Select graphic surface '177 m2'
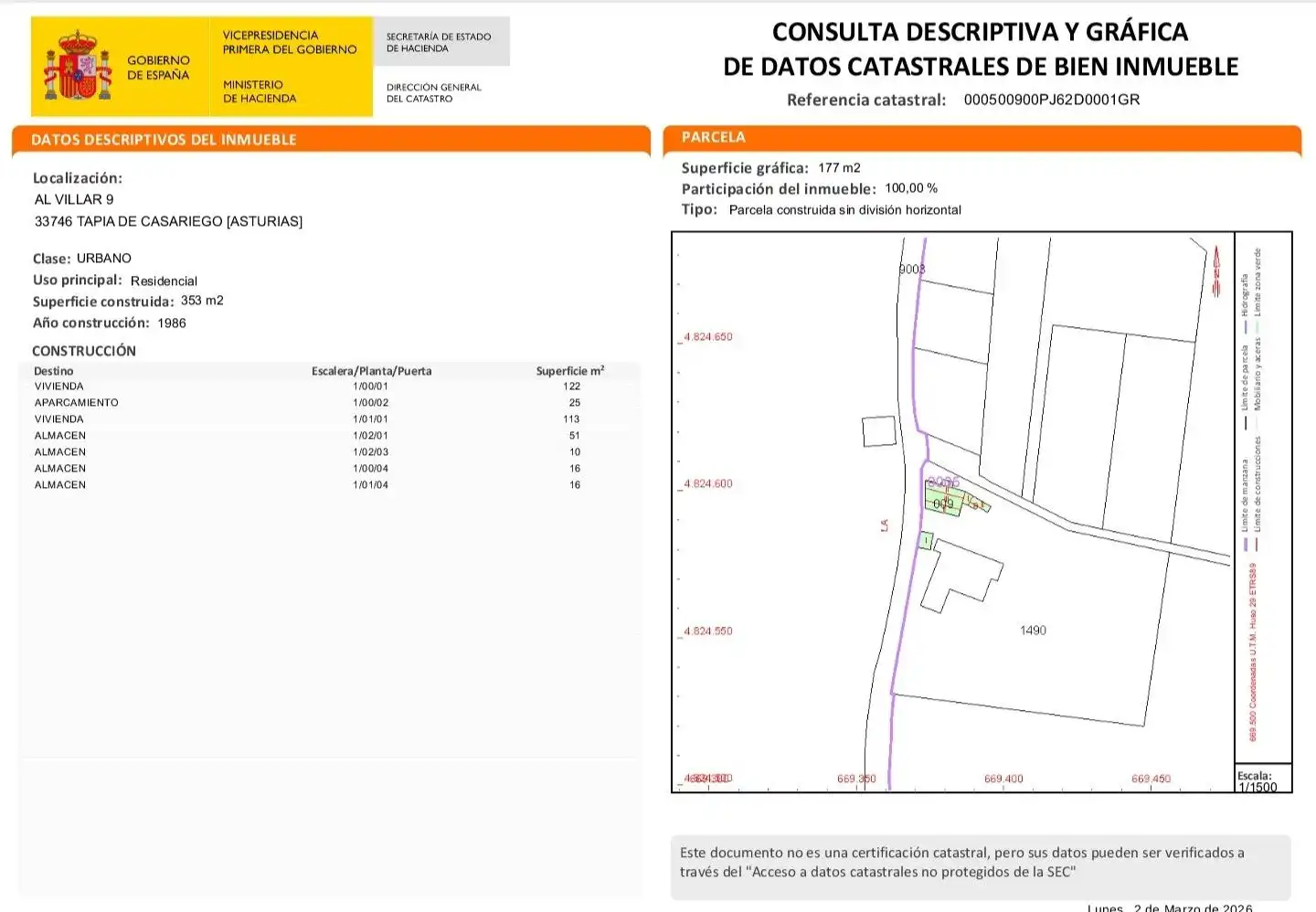 [840, 168]
